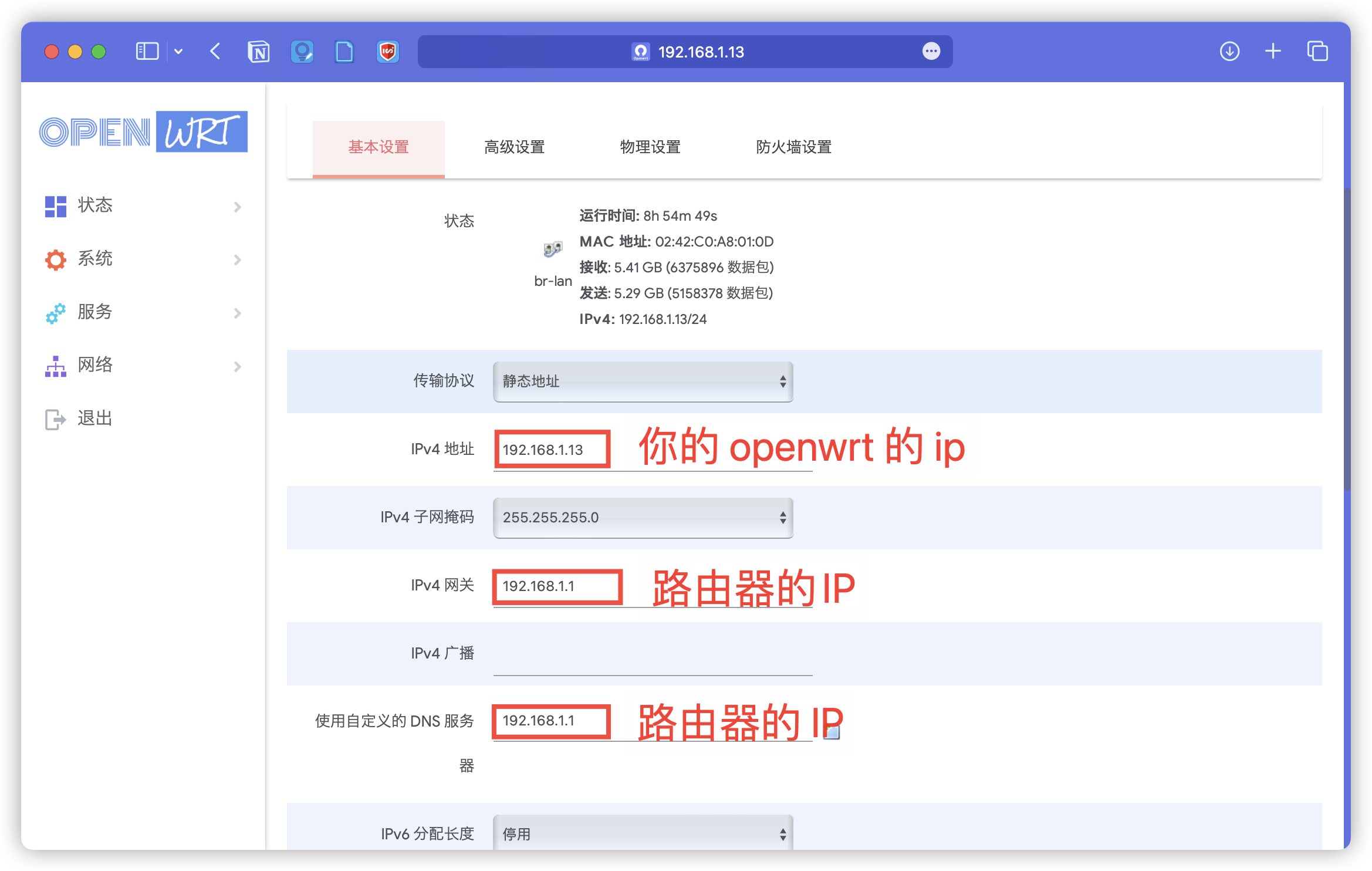Screen dimensions: 1372x871
Task: Click the 服务 gears icon
Action: click(56, 313)
